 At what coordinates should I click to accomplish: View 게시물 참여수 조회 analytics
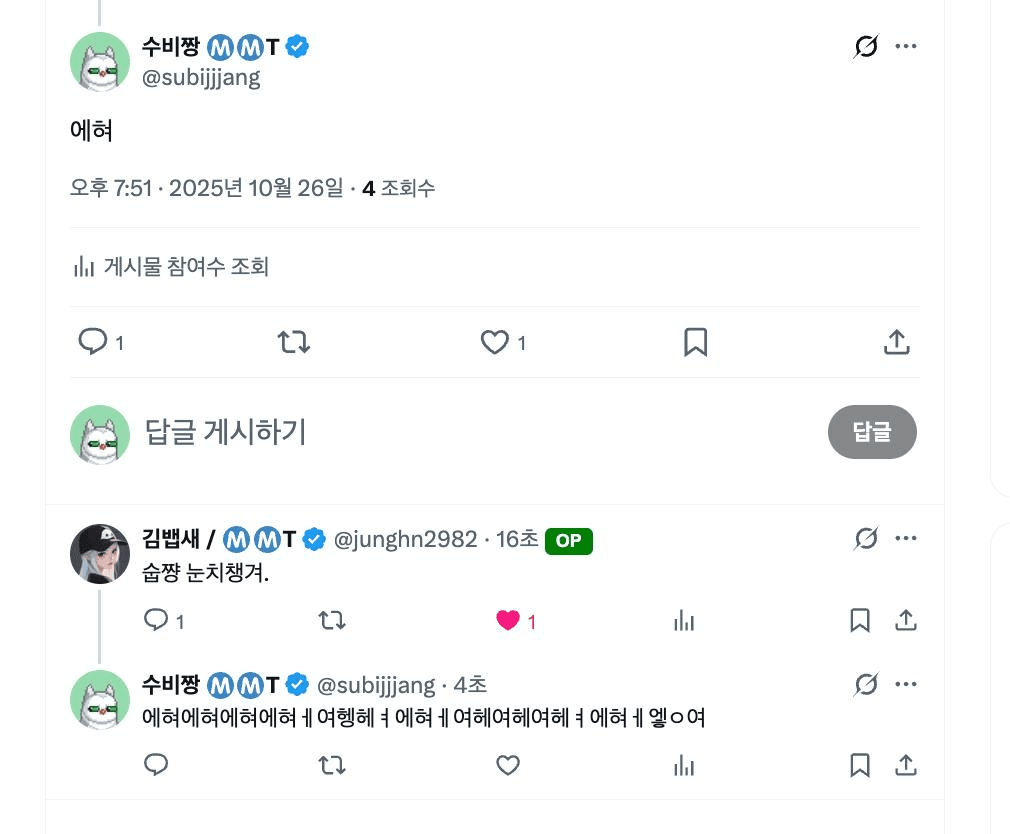click(171, 267)
